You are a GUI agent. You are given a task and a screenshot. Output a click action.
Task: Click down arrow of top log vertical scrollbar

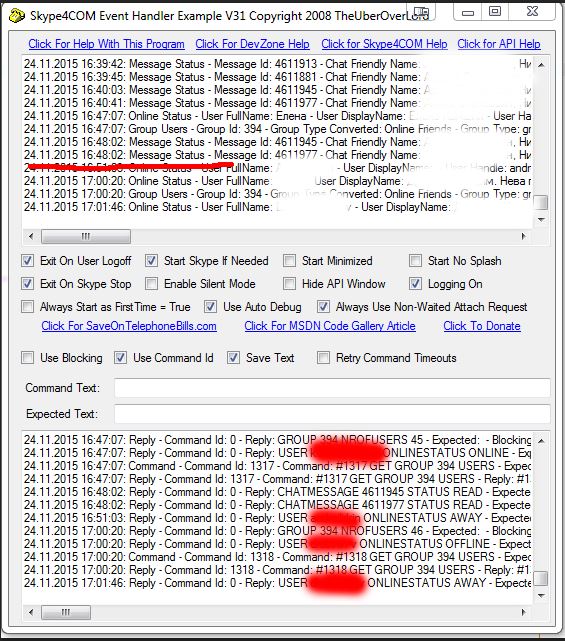pyautogui.click(x=541, y=220)
